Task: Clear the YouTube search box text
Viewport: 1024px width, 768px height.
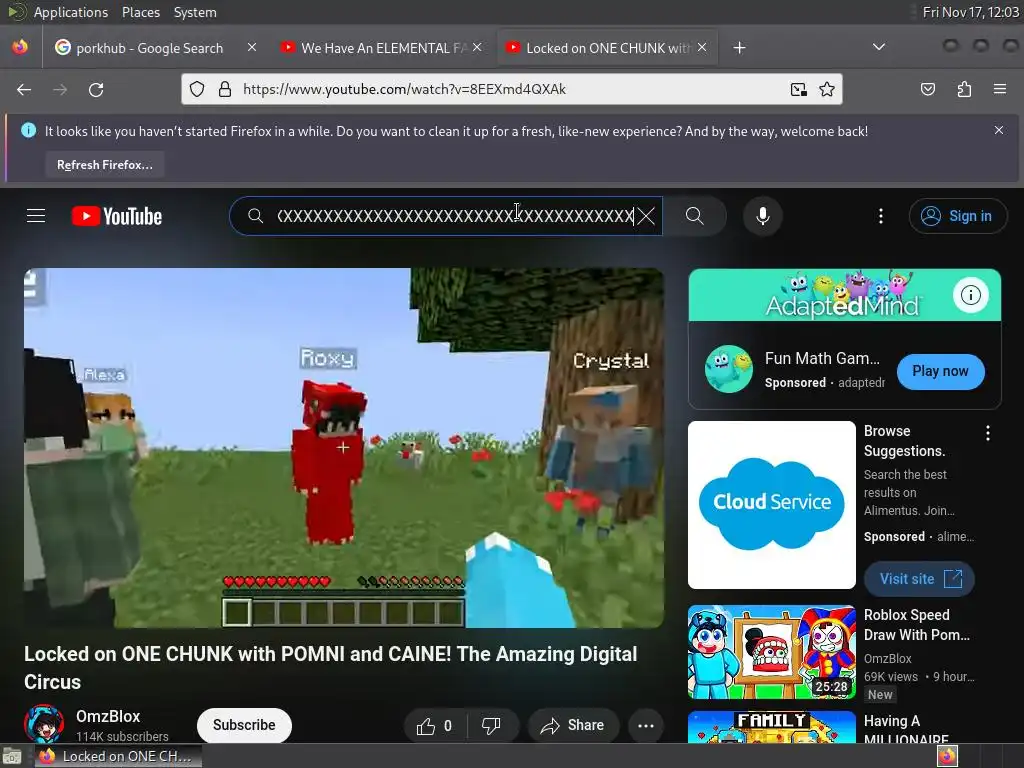Action: pyautogui.click(x=646, y=216)
